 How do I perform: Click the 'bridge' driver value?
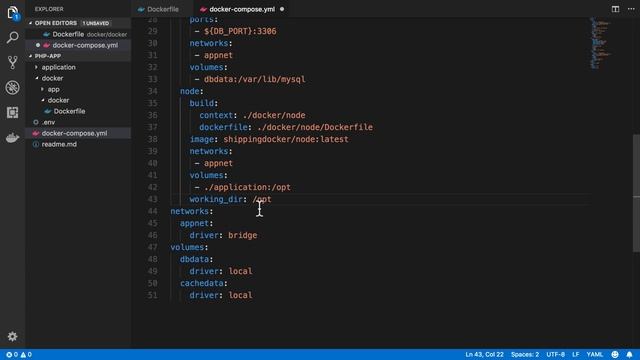tap(242, 235)
